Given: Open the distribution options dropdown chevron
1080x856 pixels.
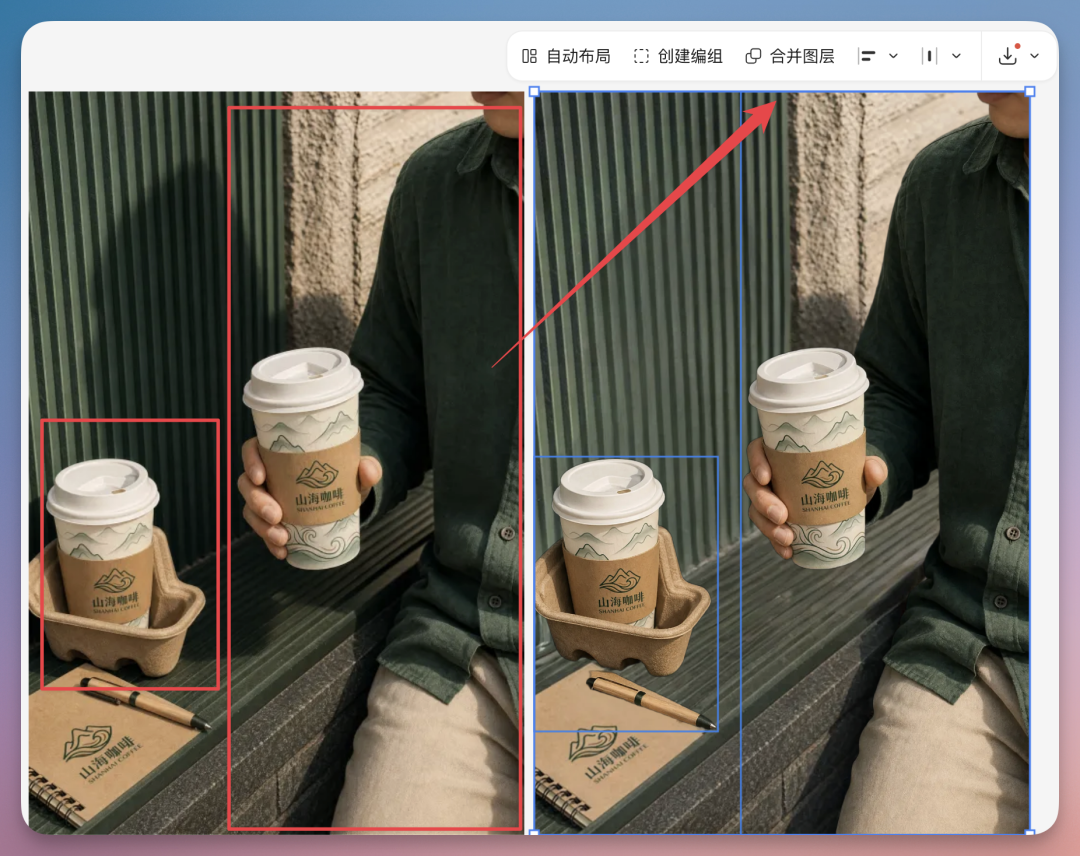Looking at the screenshot, I should (x=958, y=56).
